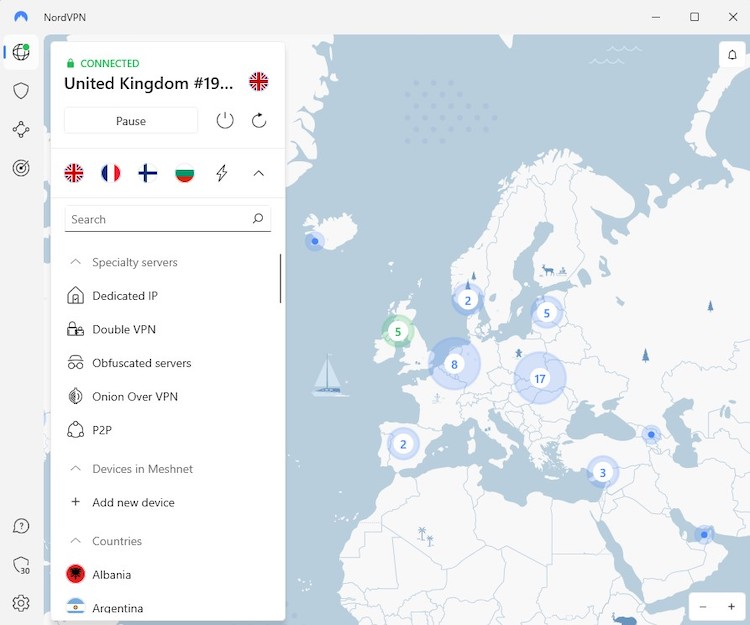Click the disconnect power icon

(x=225, y=121)
